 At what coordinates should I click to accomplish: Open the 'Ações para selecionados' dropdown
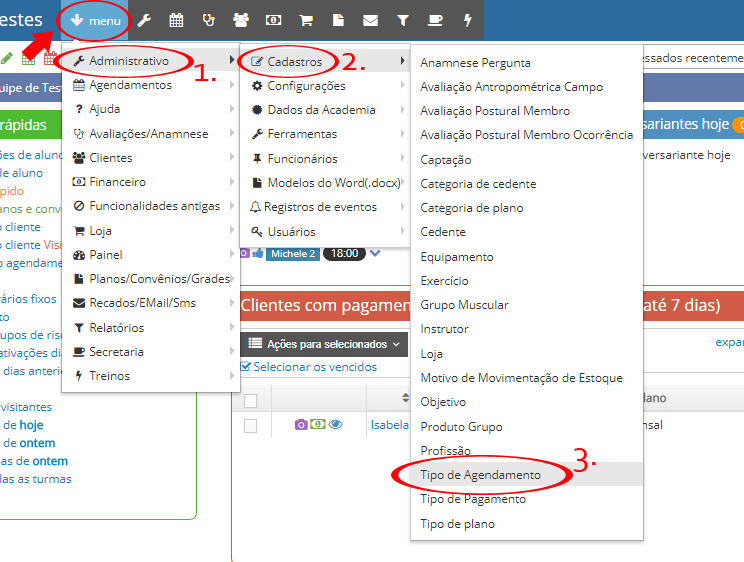pos(325,344)
